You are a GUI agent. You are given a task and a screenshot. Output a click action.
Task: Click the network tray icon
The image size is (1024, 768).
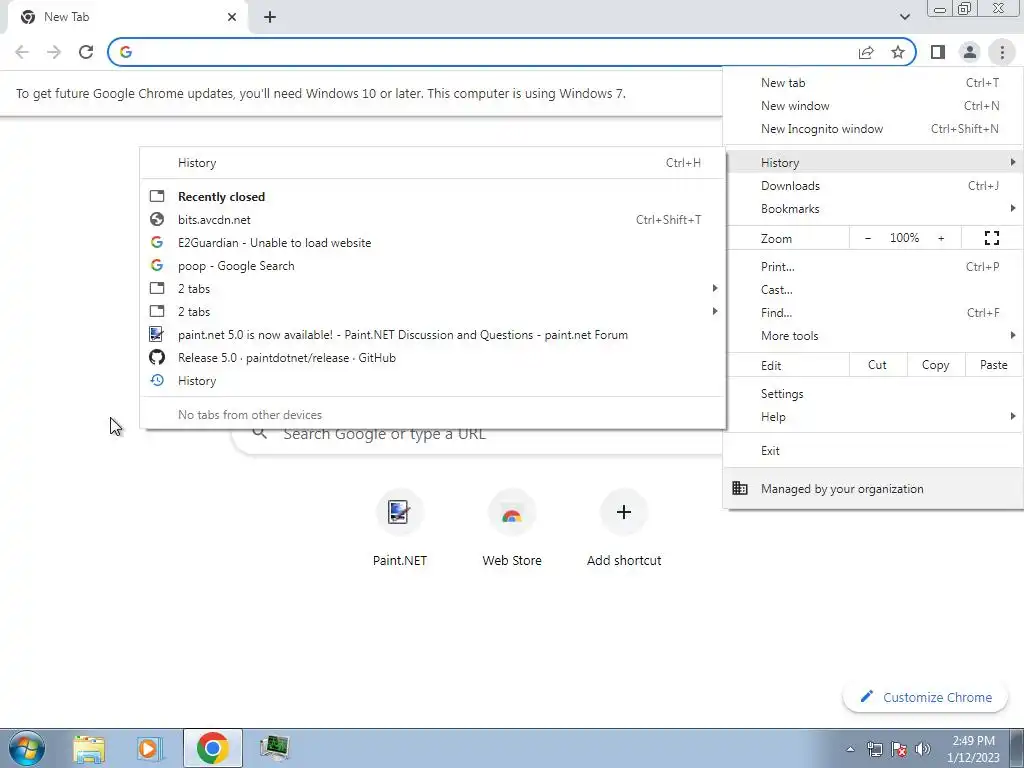pos(874,749)
